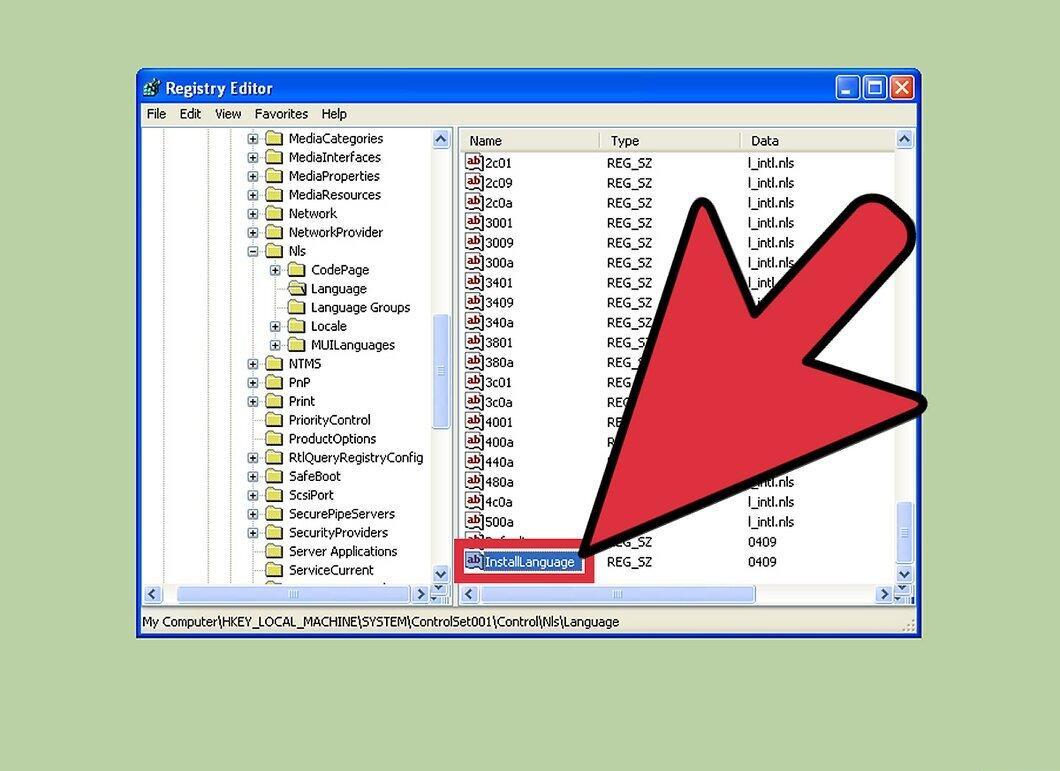Expand the Locale key
1060x771 pixels.
[275, 326]
